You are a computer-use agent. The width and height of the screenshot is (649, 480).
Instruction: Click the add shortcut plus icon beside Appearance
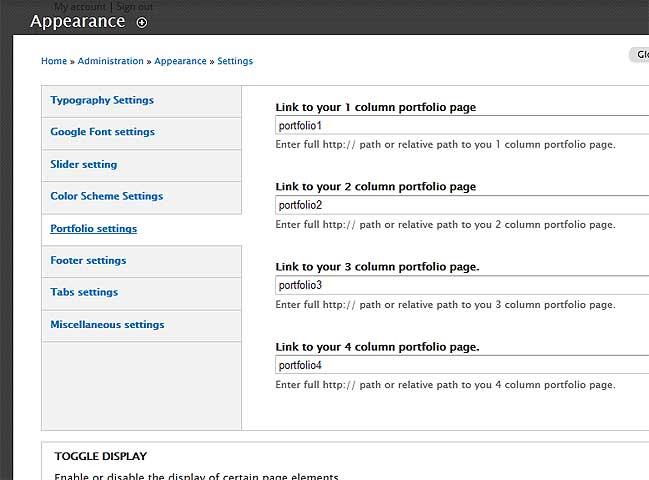(x=142, y=22)
